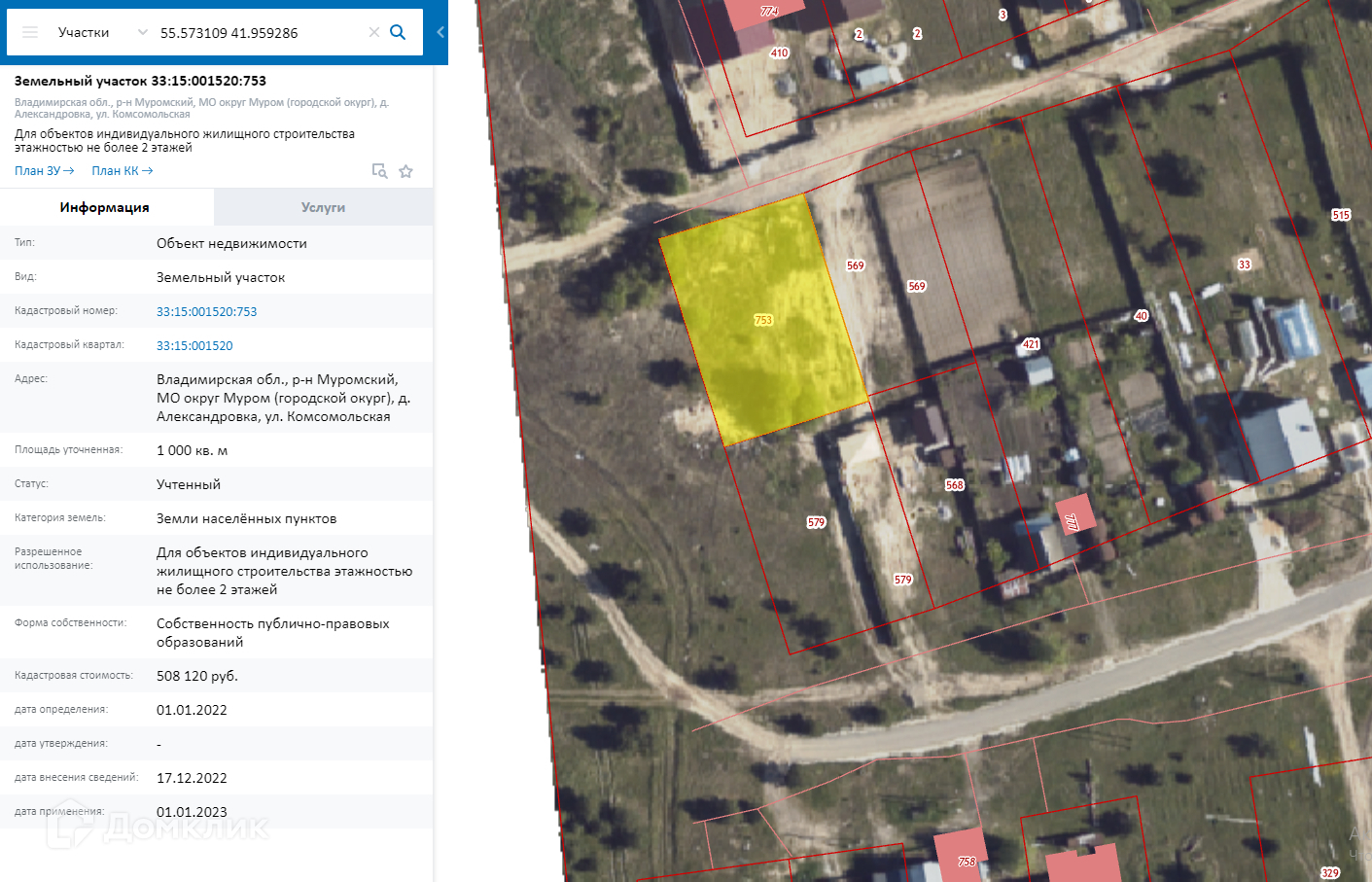Click parcel label 515 on the map
Image resolution: width=1372 pixels, height=882 pixels.
pos(1341,215)
